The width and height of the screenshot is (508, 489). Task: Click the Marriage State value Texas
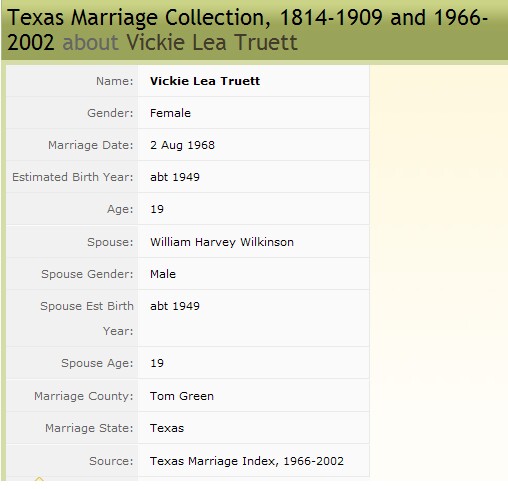[x=167, y=428]
